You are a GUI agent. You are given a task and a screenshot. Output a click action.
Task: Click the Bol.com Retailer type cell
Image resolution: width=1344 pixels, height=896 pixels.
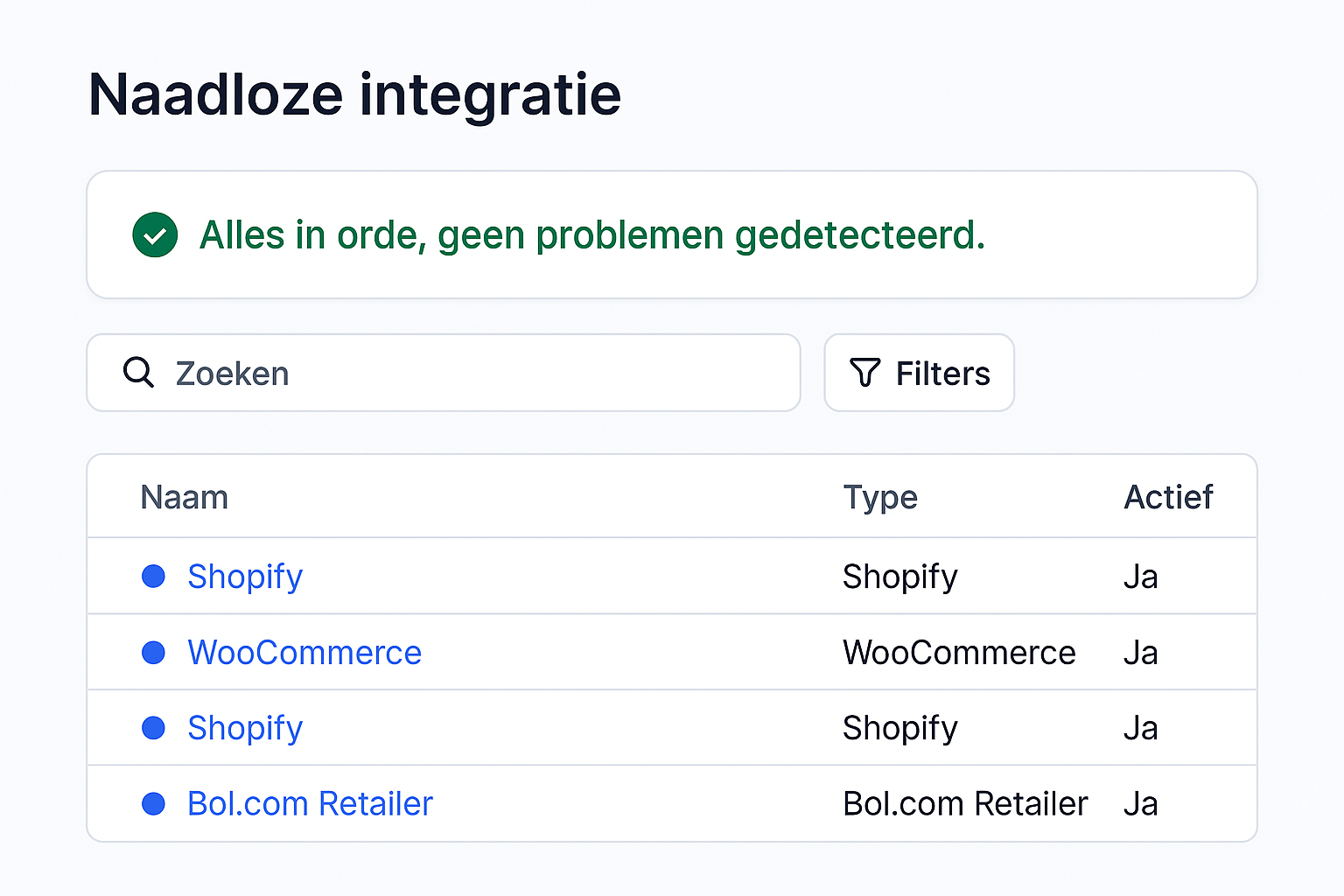coord(965,804)
